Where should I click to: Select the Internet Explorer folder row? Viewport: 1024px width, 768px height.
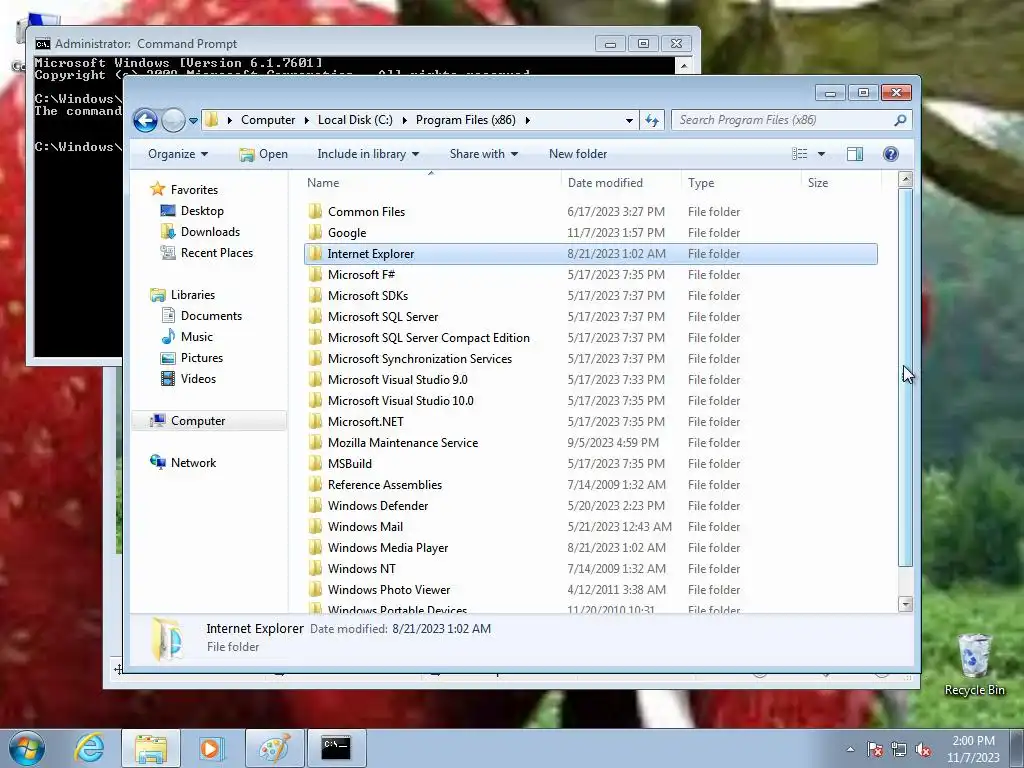590,254
